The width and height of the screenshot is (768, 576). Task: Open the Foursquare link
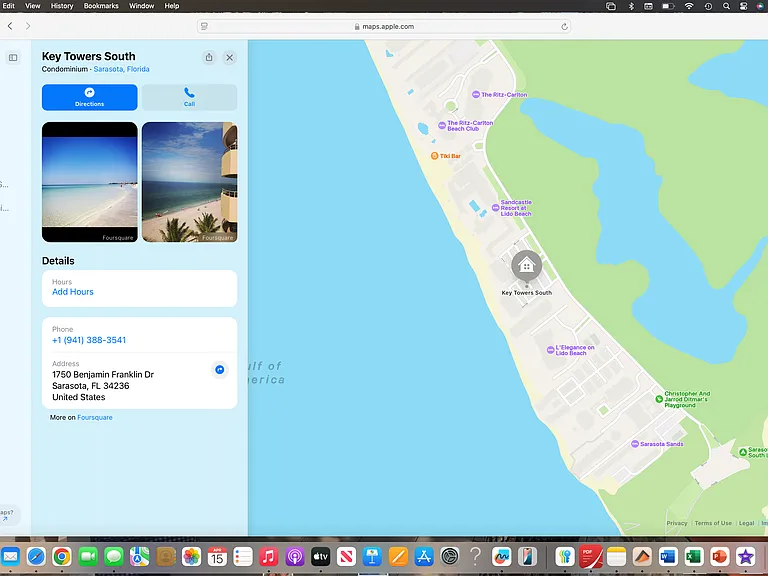tap(95, 417)
